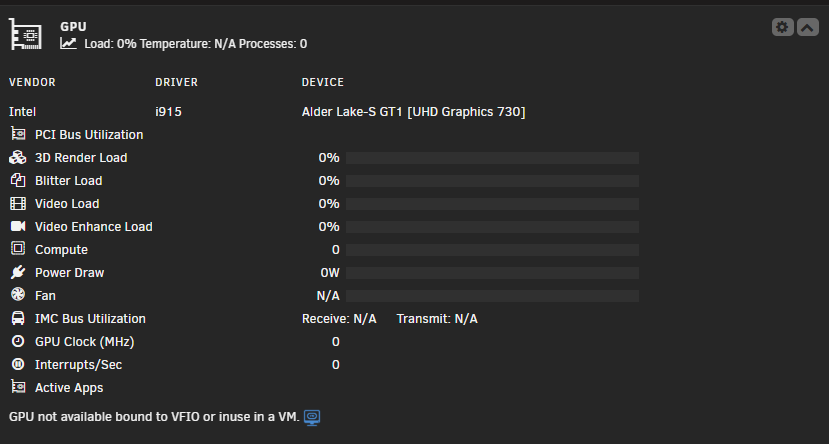Click the PCI Bus Utilization label
Viewport: 829px width, 444px height.
89,135
